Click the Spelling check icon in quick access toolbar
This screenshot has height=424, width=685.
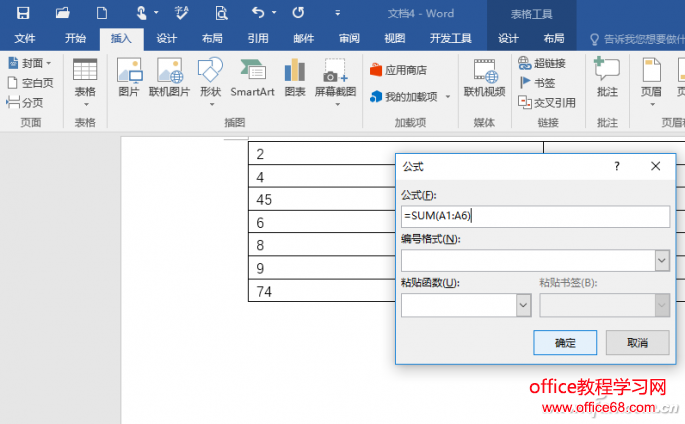(x=181, y=13)
